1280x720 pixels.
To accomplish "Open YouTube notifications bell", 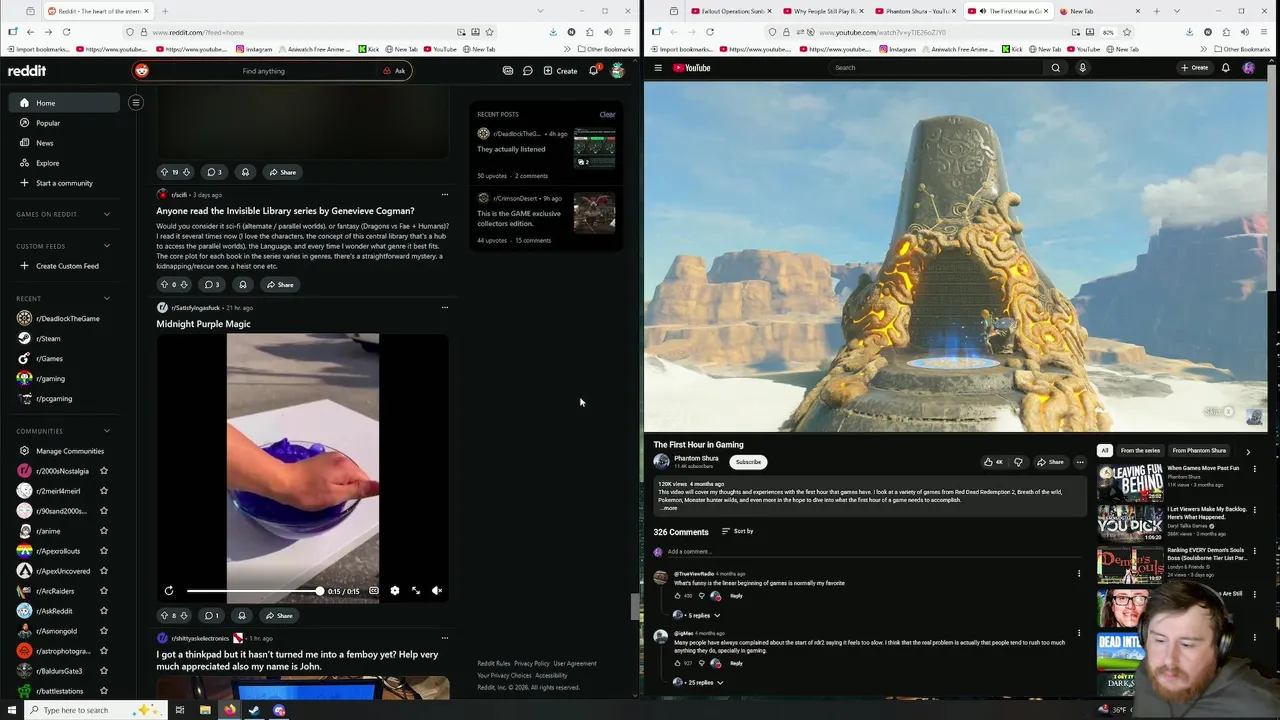I will (x=1225, y=68).
